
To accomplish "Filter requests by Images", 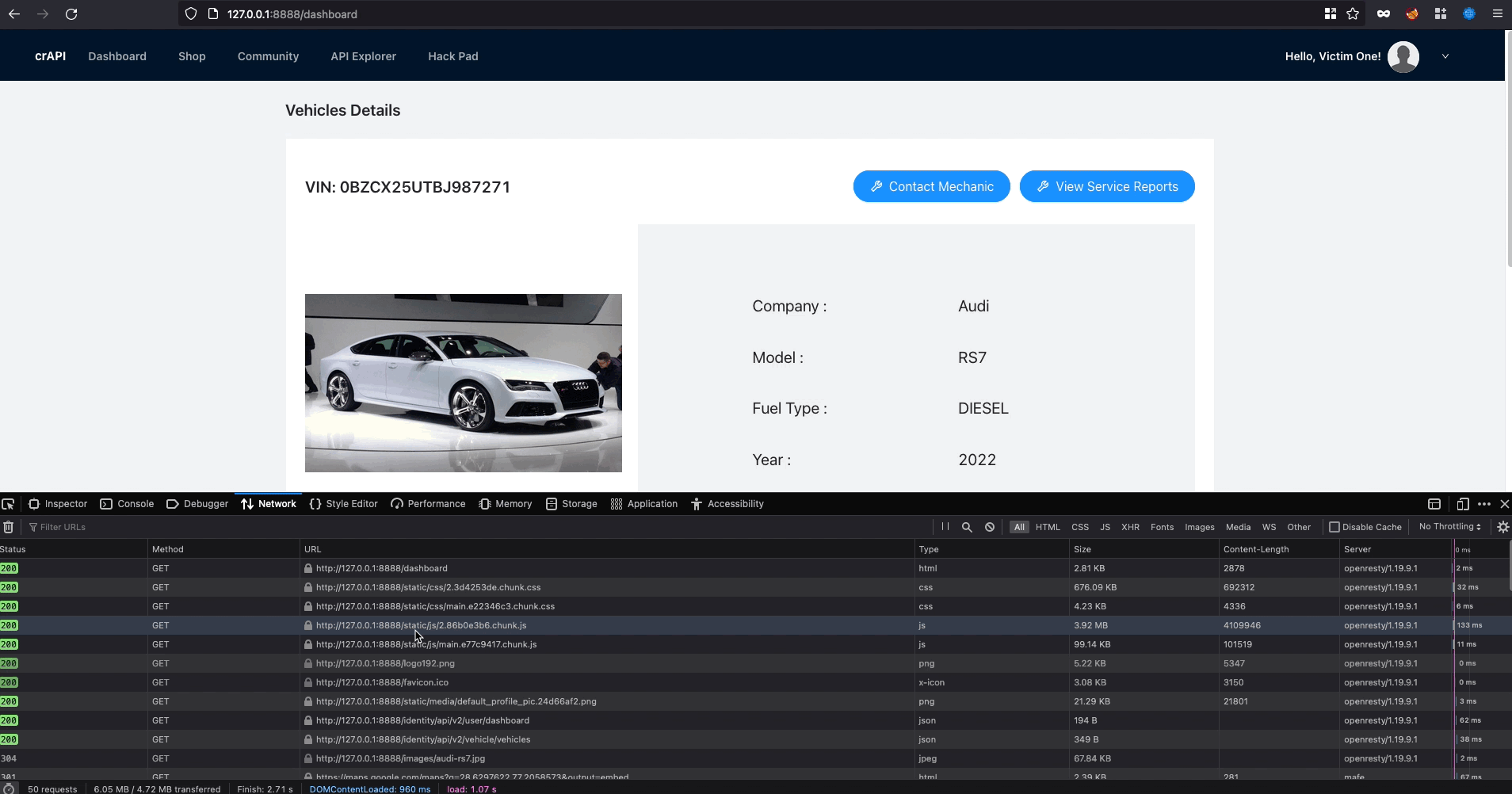I will pyautogui.click(x=1200, y=527).
